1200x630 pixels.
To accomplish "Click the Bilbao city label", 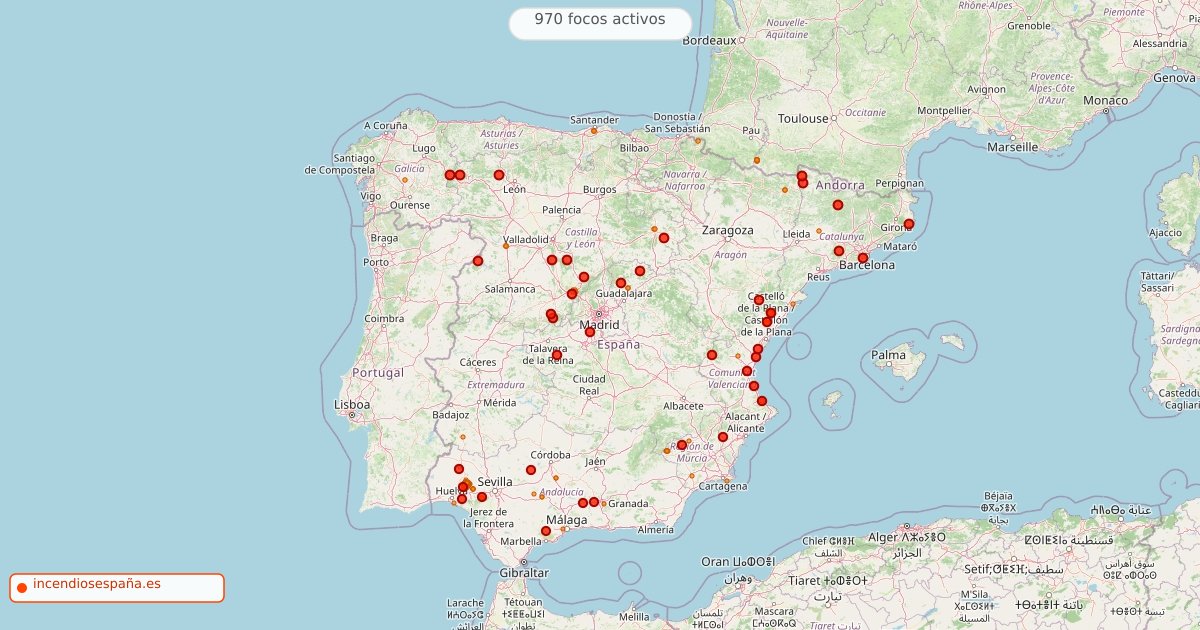I will tap(634, 147).
